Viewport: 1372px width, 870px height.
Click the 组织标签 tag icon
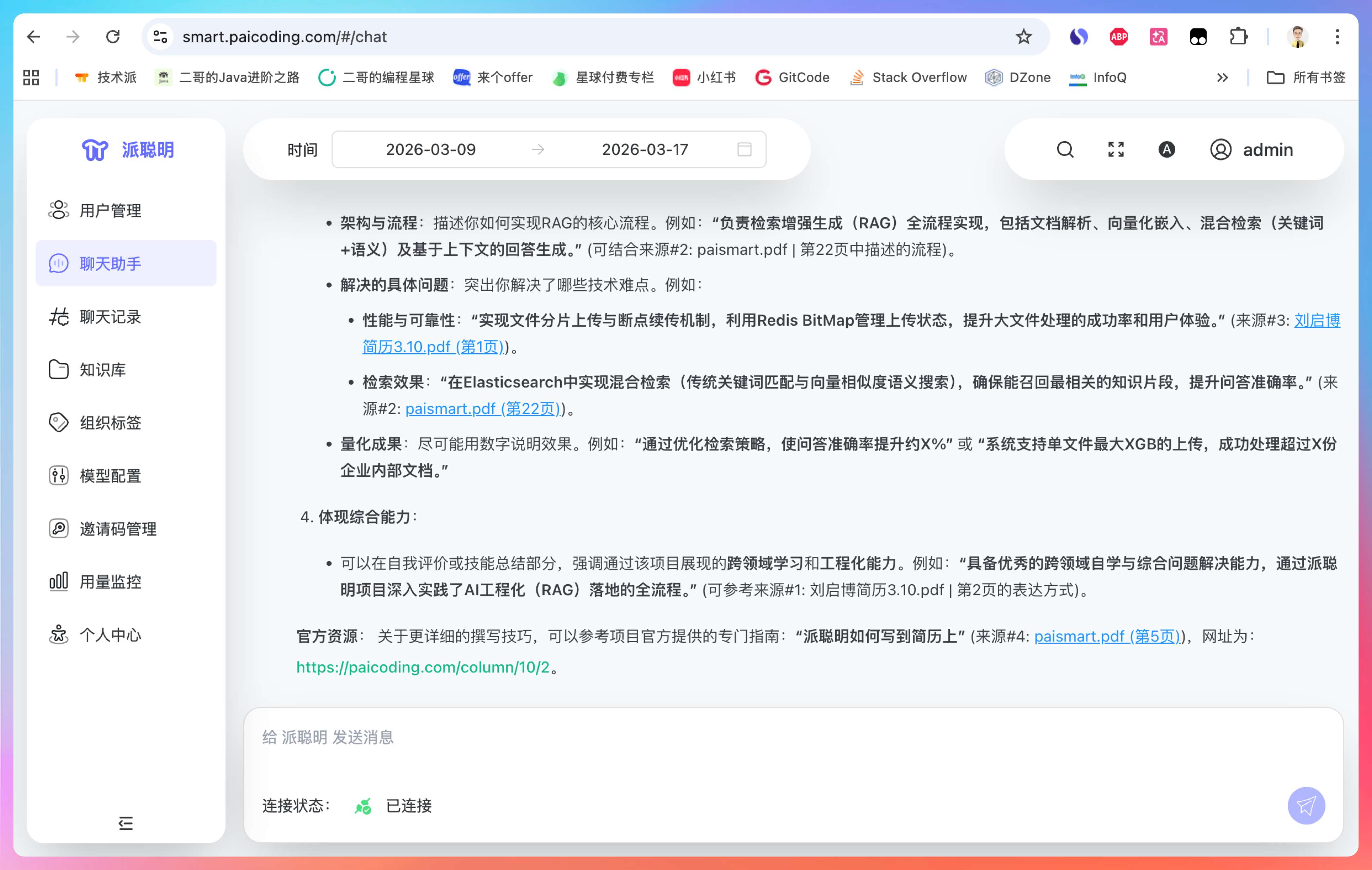coord(59,423)
